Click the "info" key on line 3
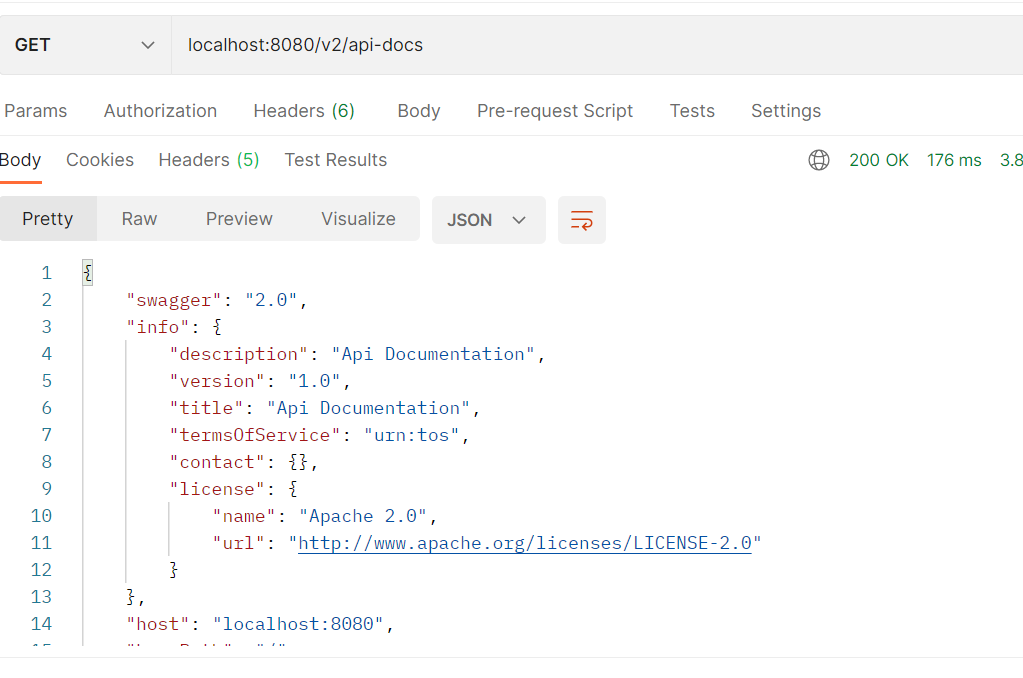1023x678 pixels. click(157, 327)
